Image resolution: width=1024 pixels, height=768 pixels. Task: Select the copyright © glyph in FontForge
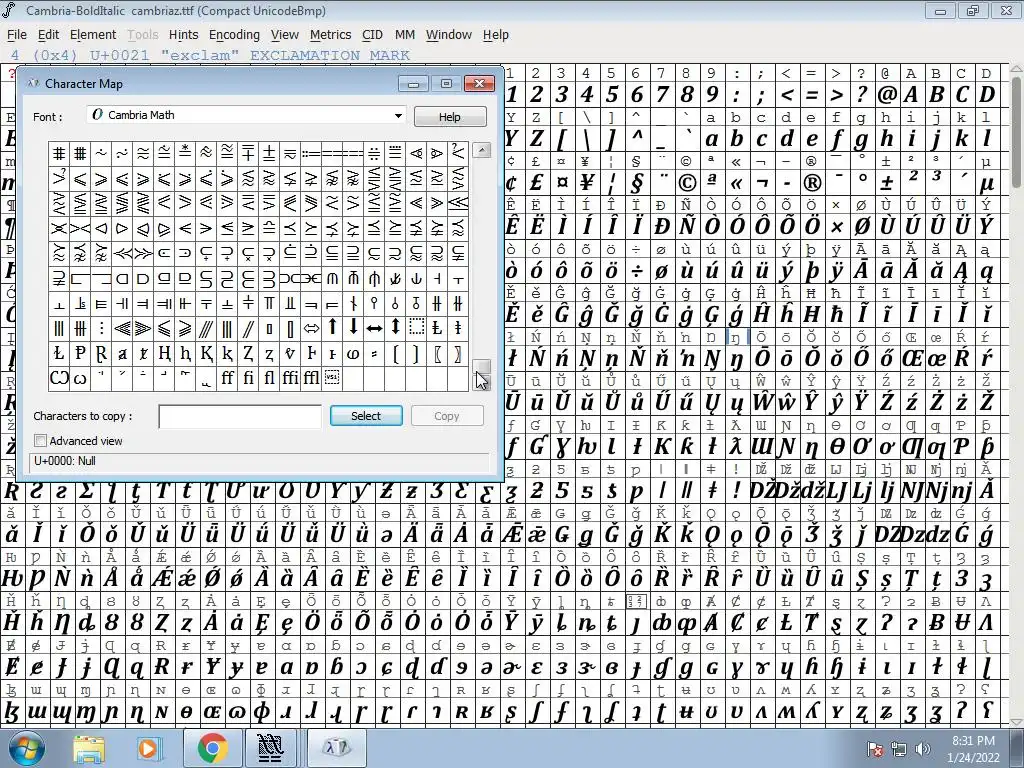(686, 182)
